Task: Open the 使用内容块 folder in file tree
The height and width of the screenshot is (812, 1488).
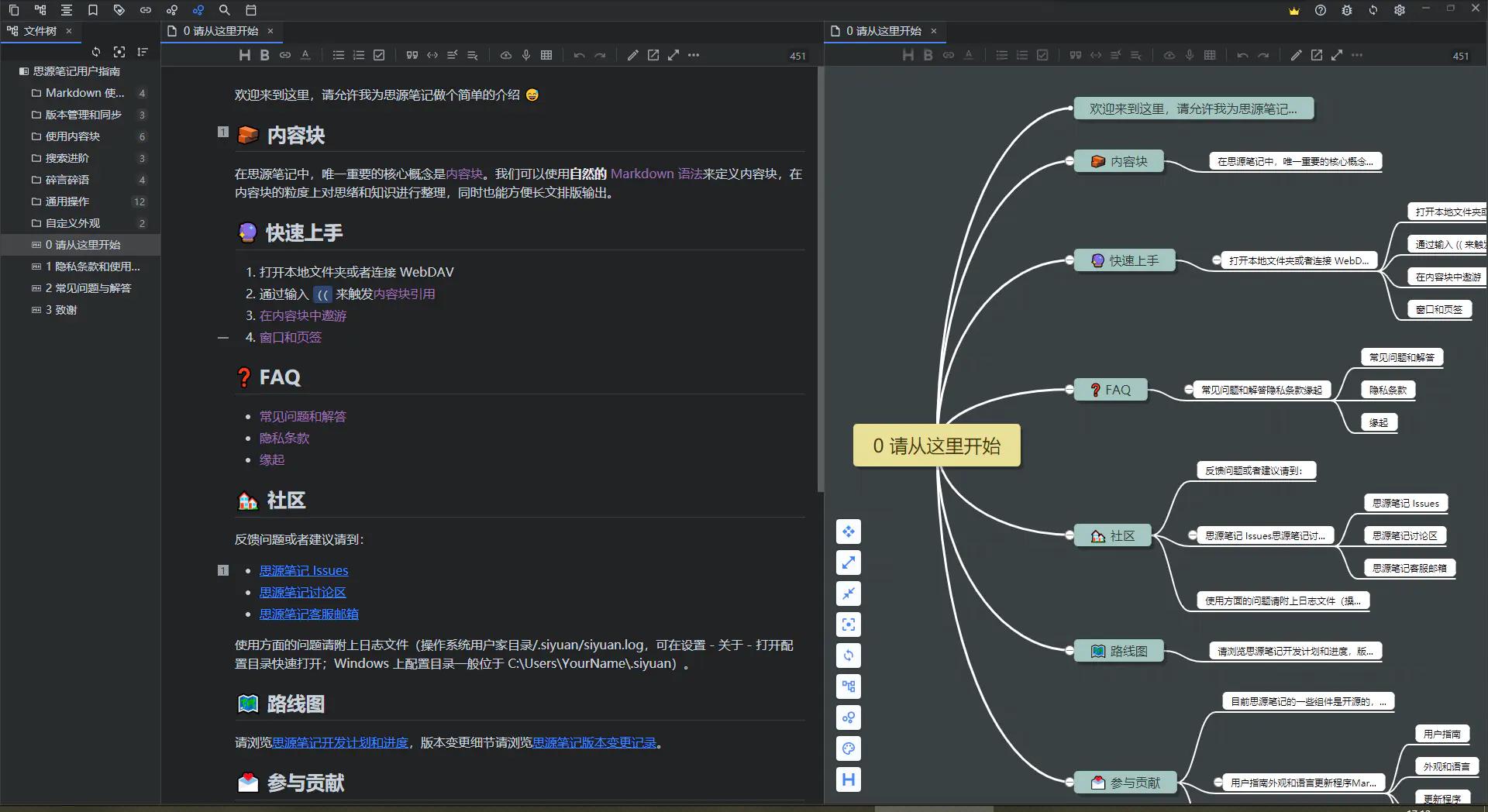Action: pyautogui.click(x=81, y=136)
